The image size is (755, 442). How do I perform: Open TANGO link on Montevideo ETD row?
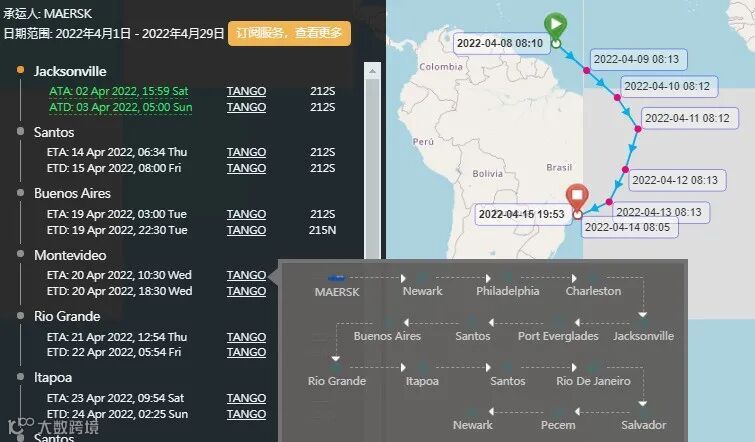(246, 291)
